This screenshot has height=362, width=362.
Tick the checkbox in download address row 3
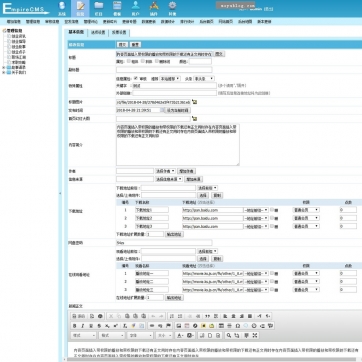pos(272,226)
